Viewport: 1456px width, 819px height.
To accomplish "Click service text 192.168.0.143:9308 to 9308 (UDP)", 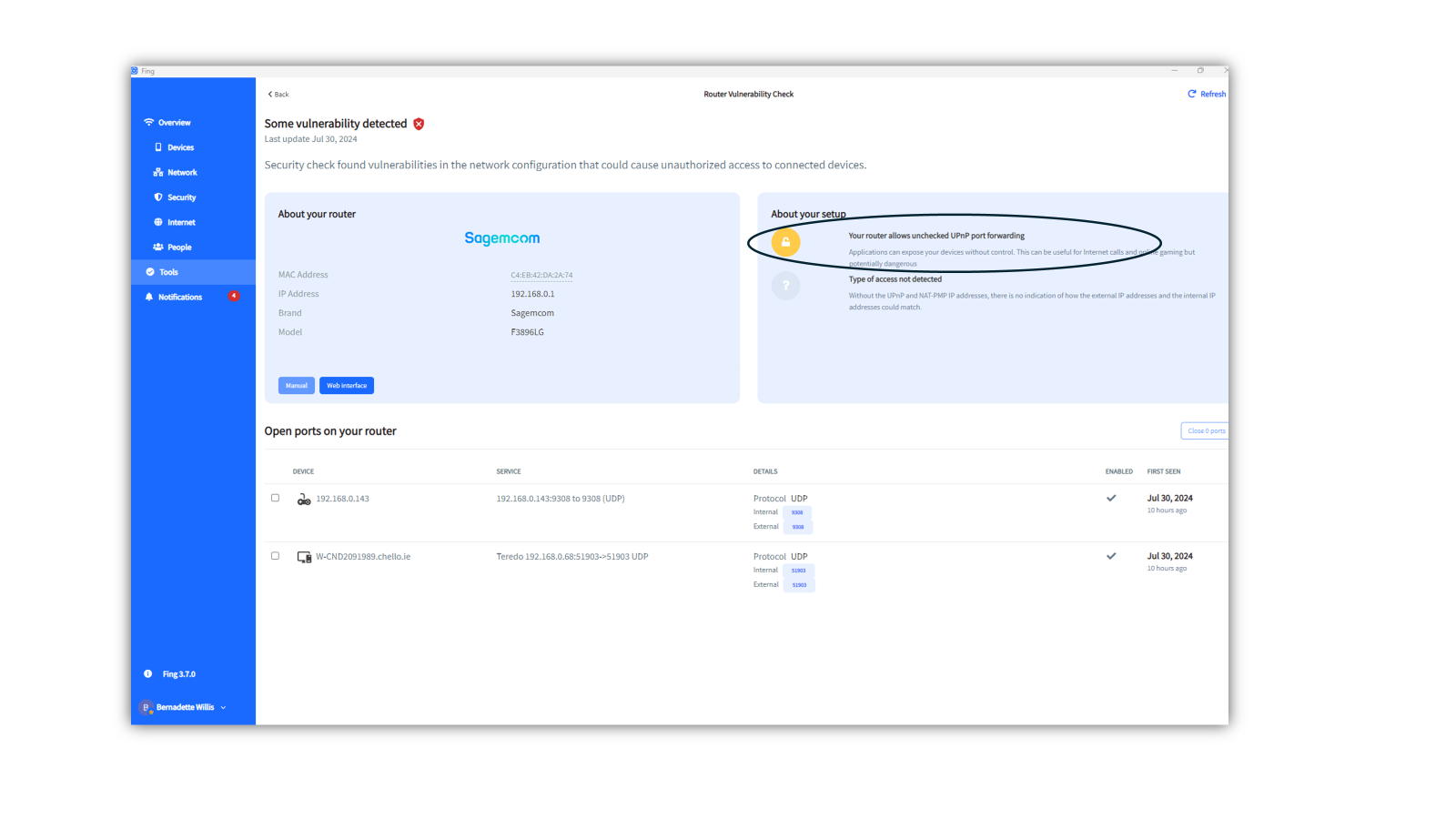I will coord(561,499).
